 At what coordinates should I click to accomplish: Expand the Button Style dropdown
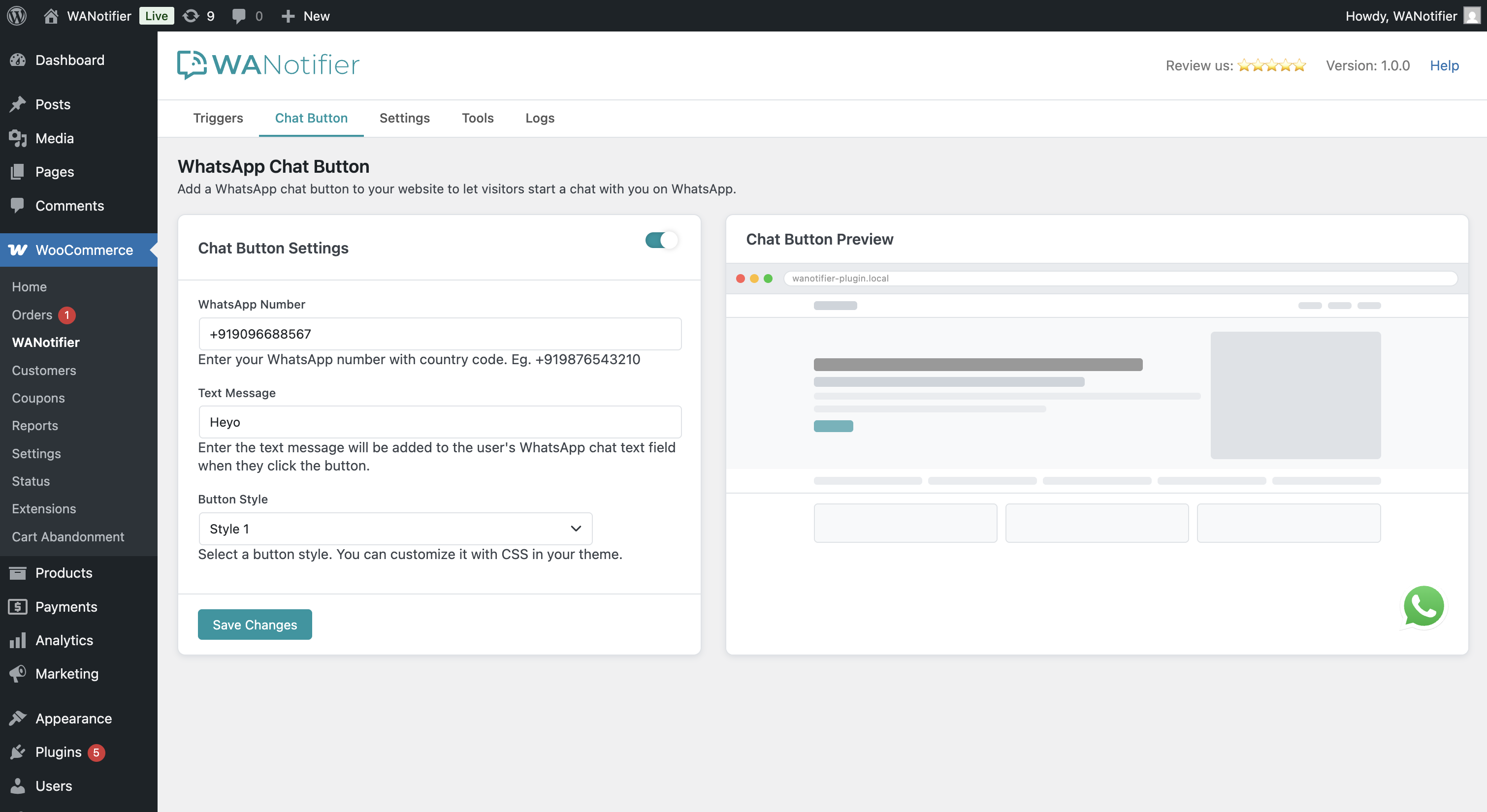pos(395,529)
